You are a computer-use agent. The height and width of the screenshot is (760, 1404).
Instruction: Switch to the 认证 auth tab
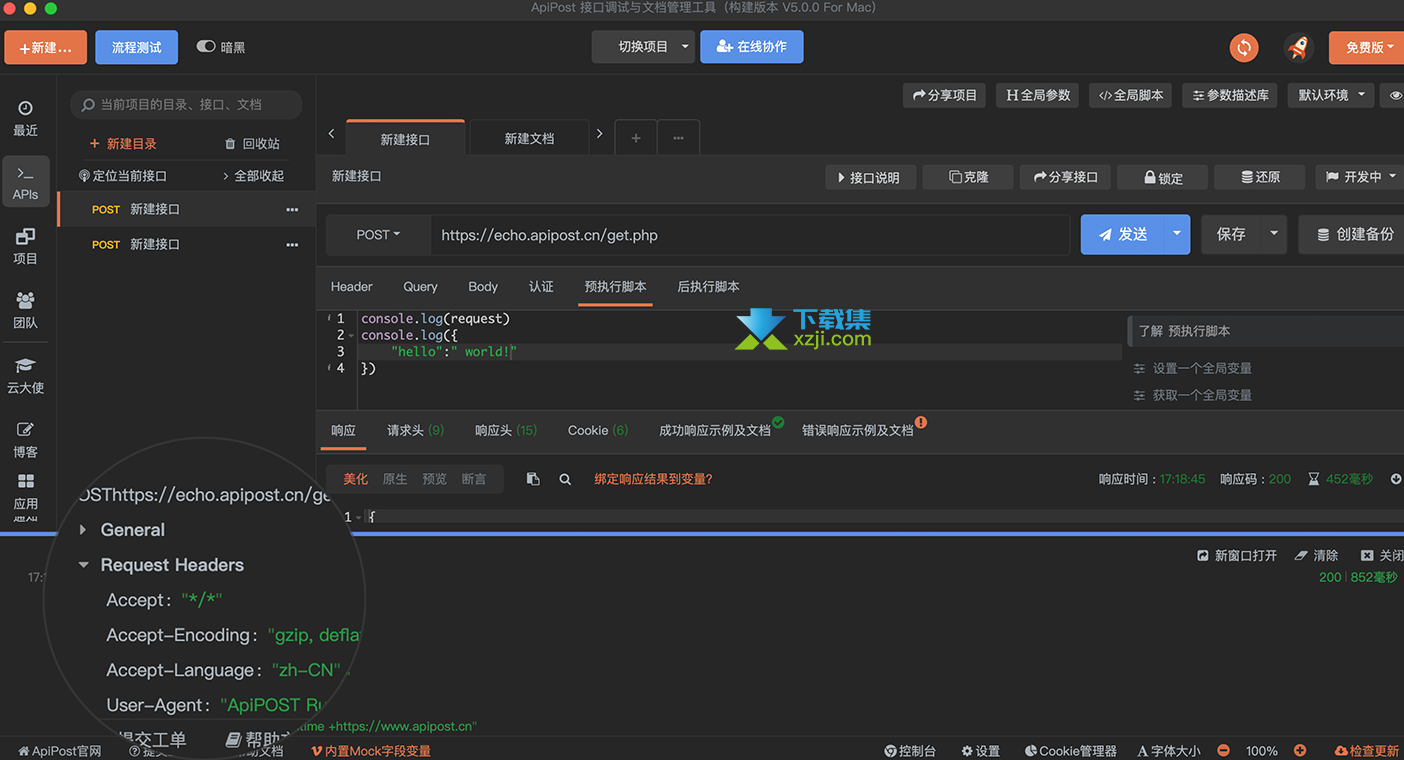[x=541, y=287]
